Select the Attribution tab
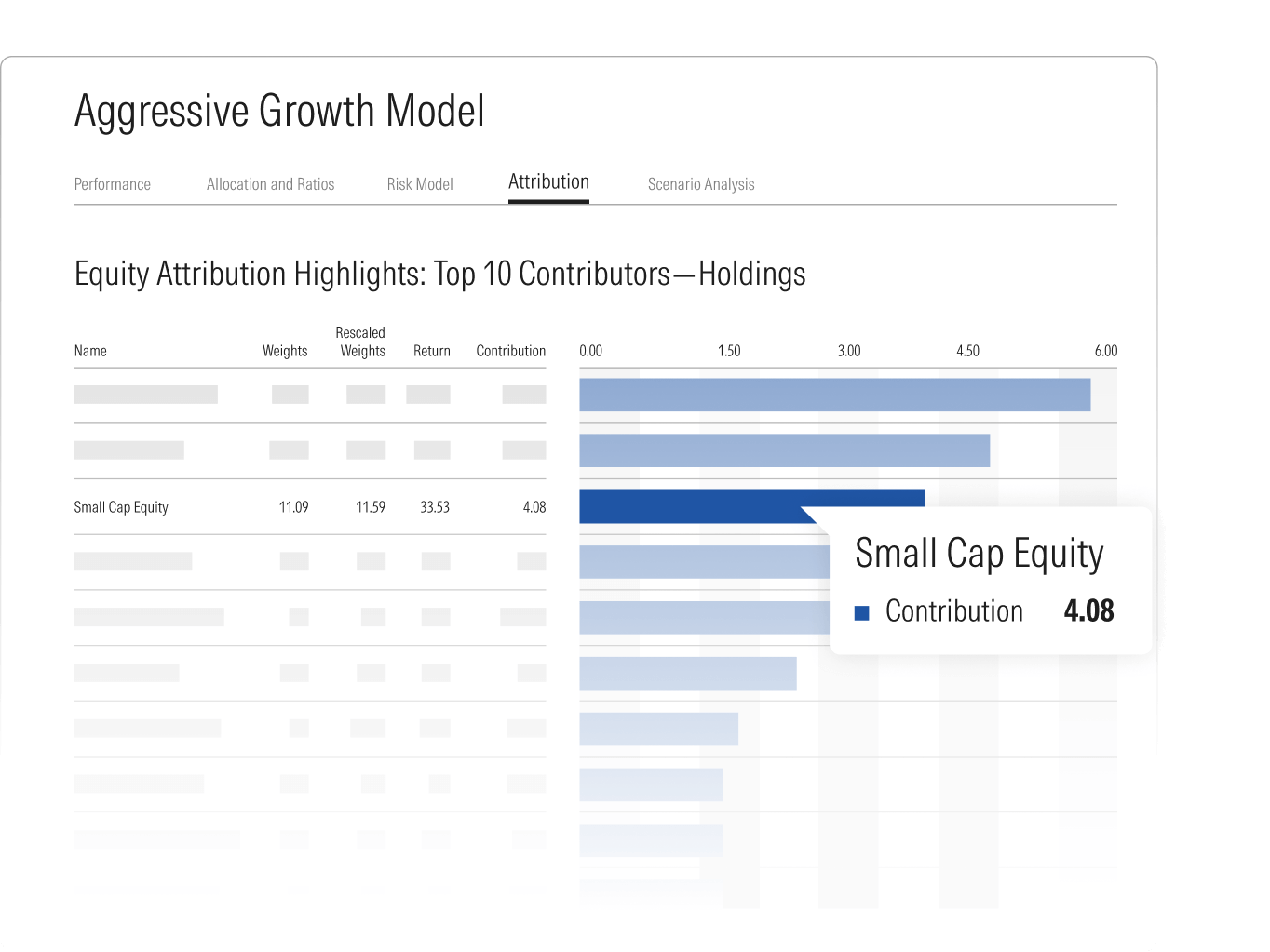The image size is (1270, 952). 548,182
